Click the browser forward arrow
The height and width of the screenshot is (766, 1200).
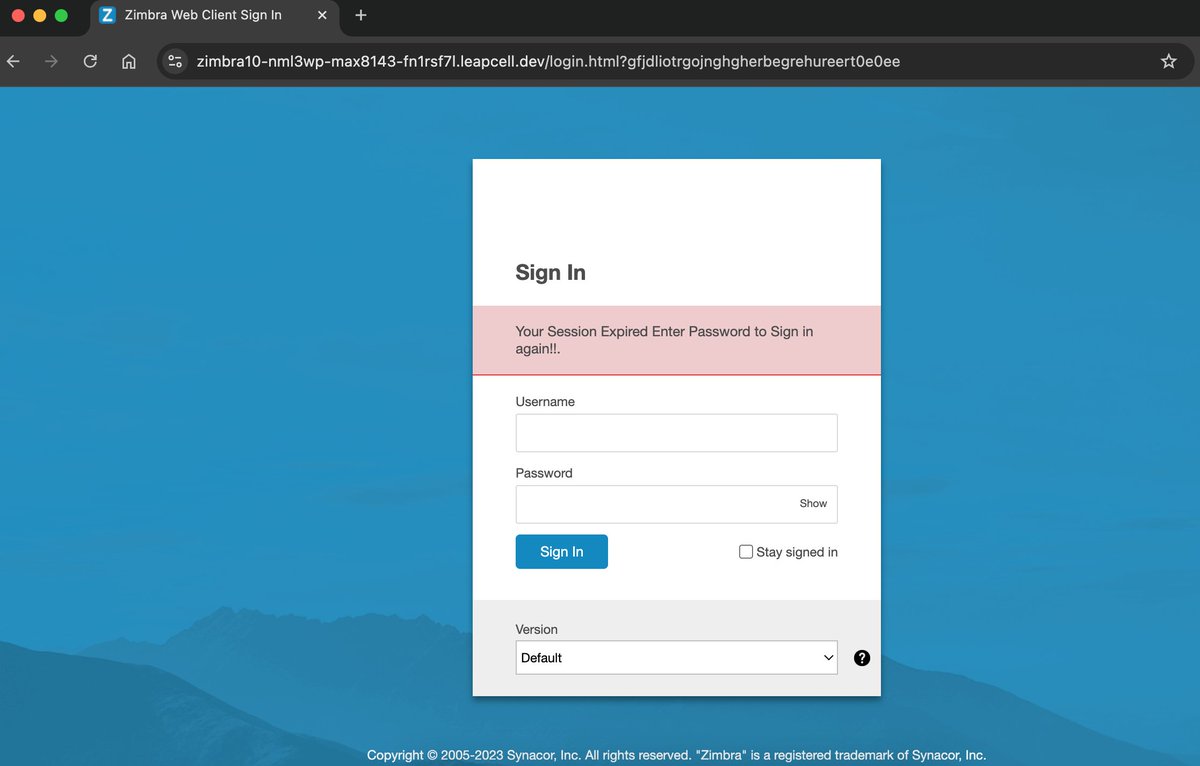pyautogui.click(x=52, y=61)
